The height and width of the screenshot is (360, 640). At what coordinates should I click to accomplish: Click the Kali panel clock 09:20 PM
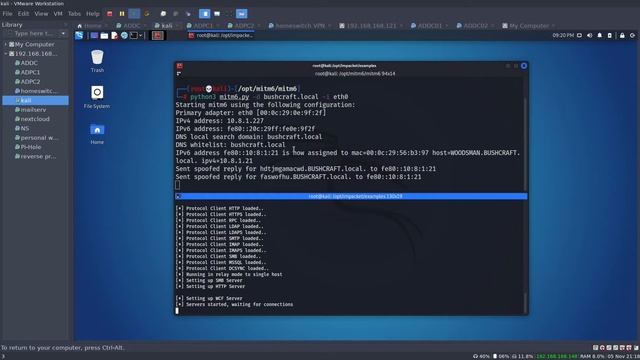pos(563,36)
